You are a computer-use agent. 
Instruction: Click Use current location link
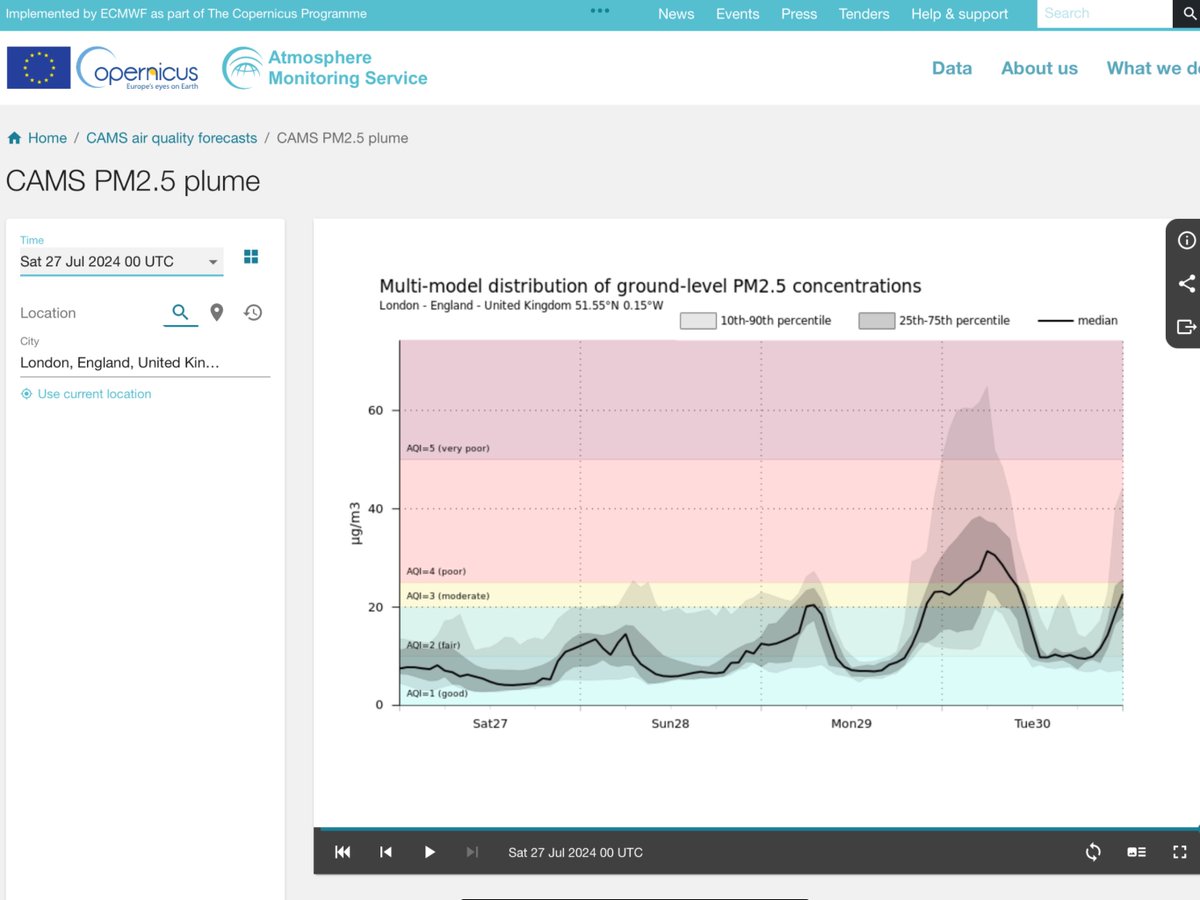[94, 394]
